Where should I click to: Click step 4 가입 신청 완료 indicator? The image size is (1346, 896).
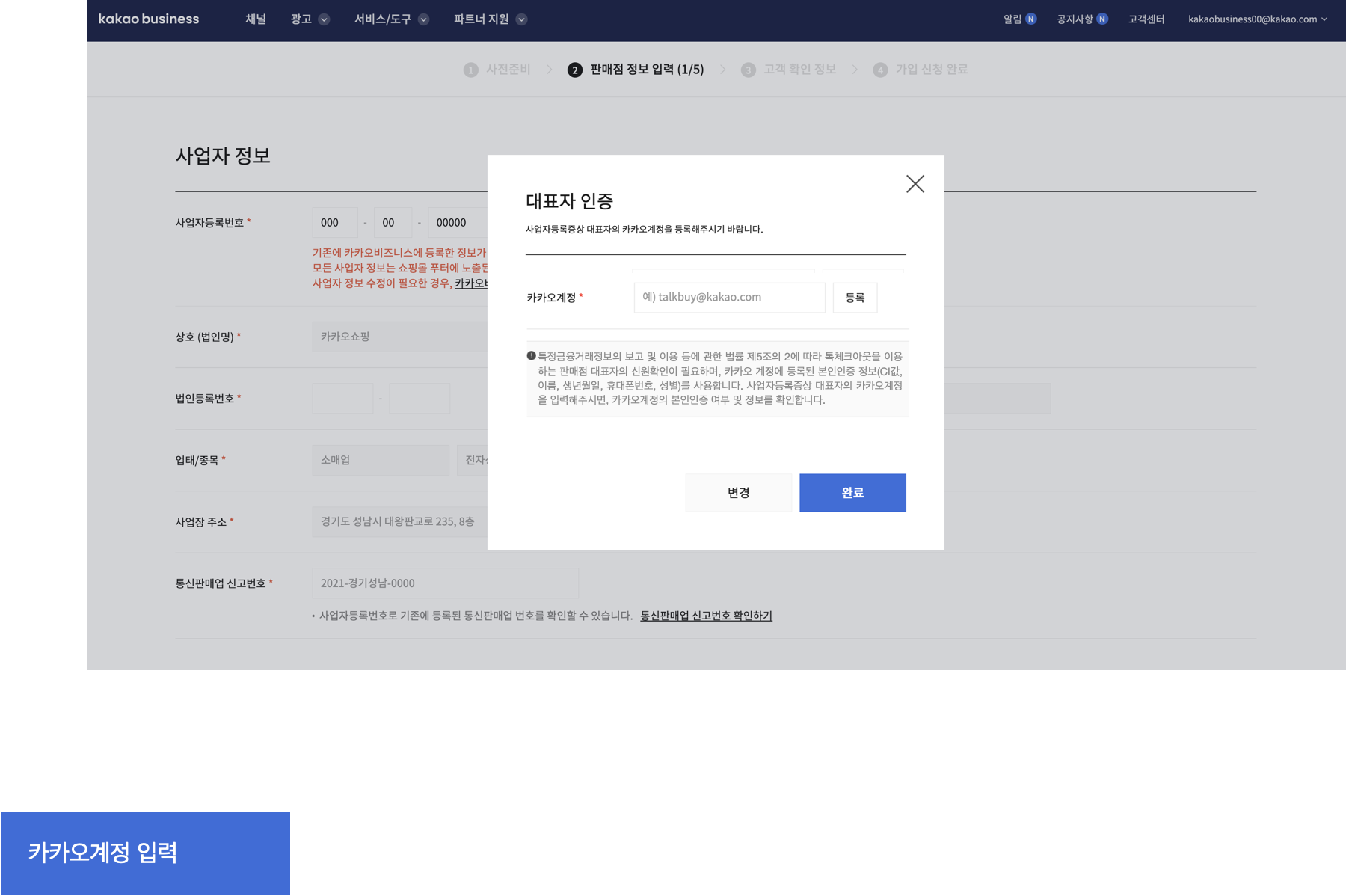click(921, 70)
